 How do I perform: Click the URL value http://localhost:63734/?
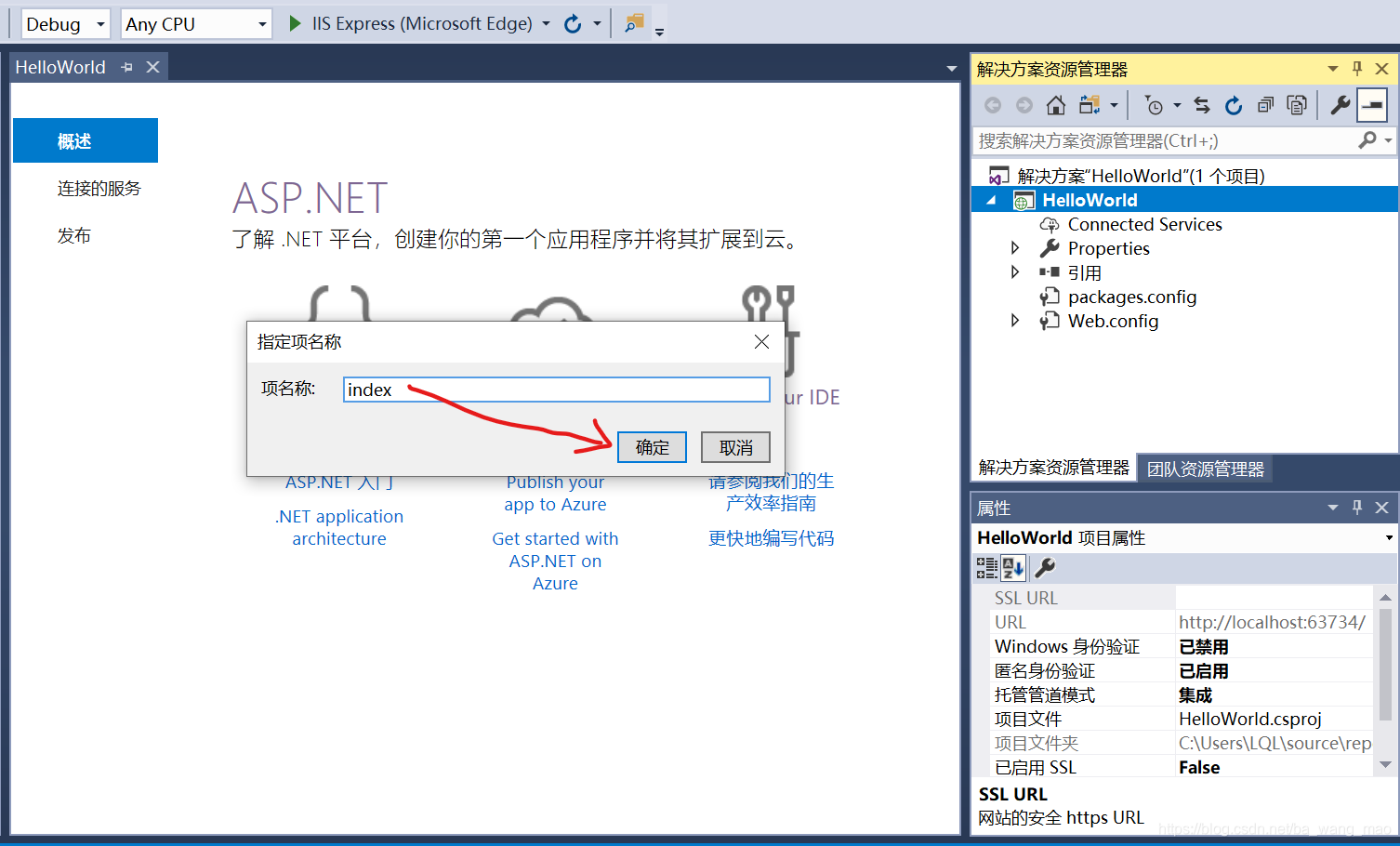(1272, 622)
